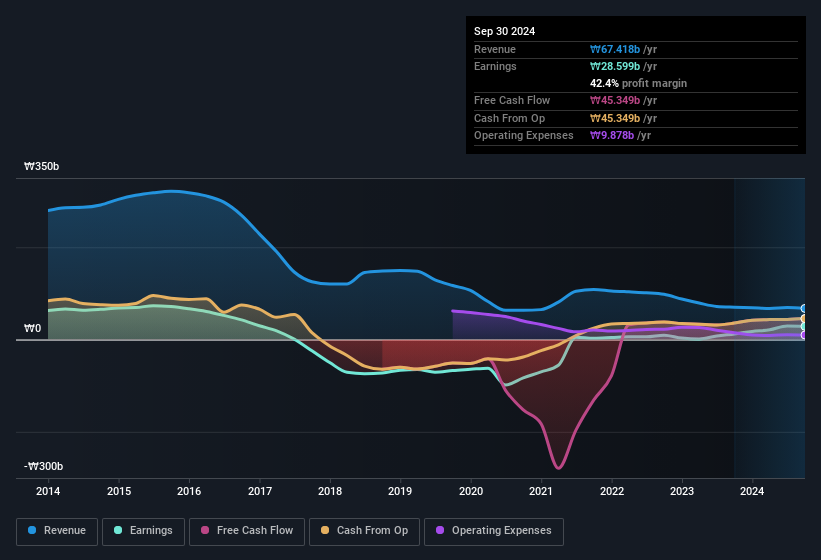Click the orange Cash From Op endpoint marker

click(804, 318)
